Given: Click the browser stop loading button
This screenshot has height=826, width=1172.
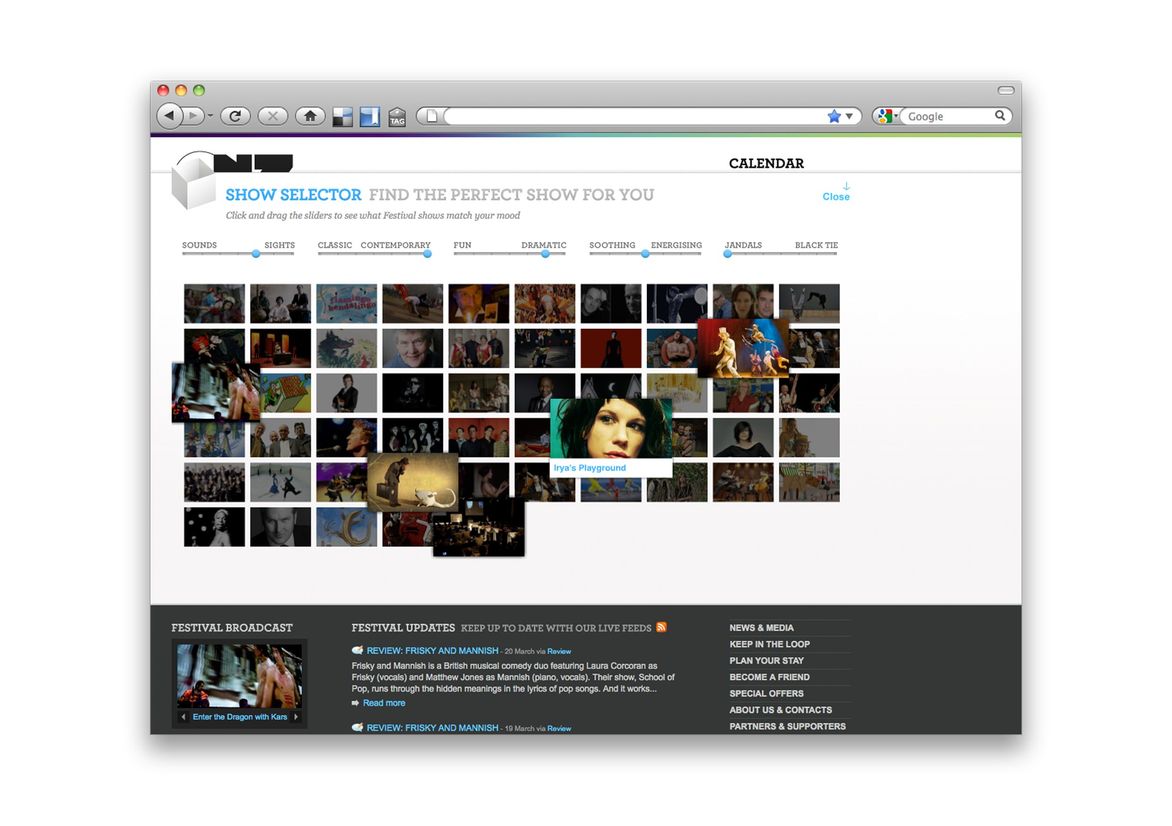Looking at the screenshot, I should coord(272,116).
